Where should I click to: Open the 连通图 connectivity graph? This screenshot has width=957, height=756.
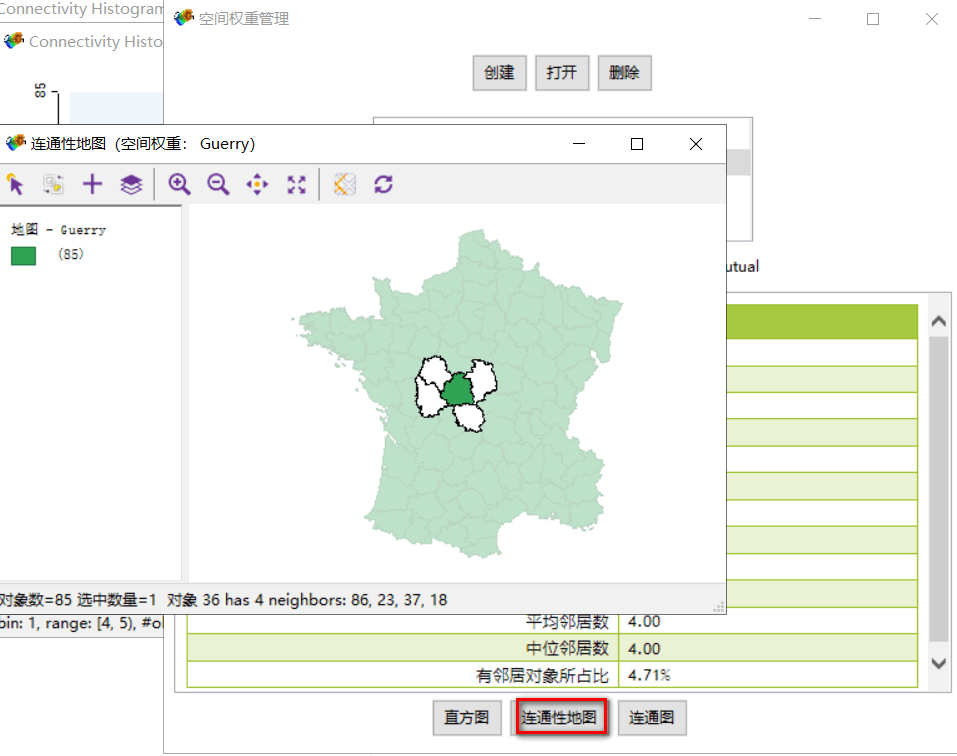pyautogui.click(x=651, y=717)
